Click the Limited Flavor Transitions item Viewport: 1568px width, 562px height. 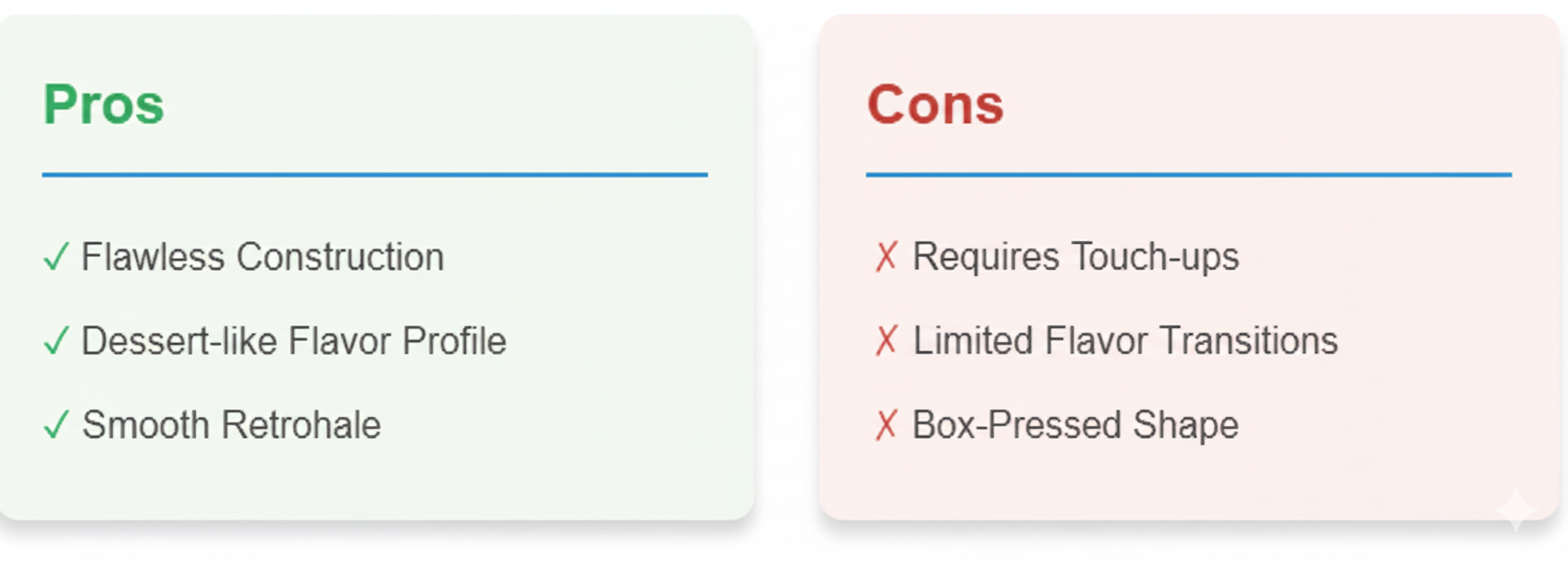1125,341
